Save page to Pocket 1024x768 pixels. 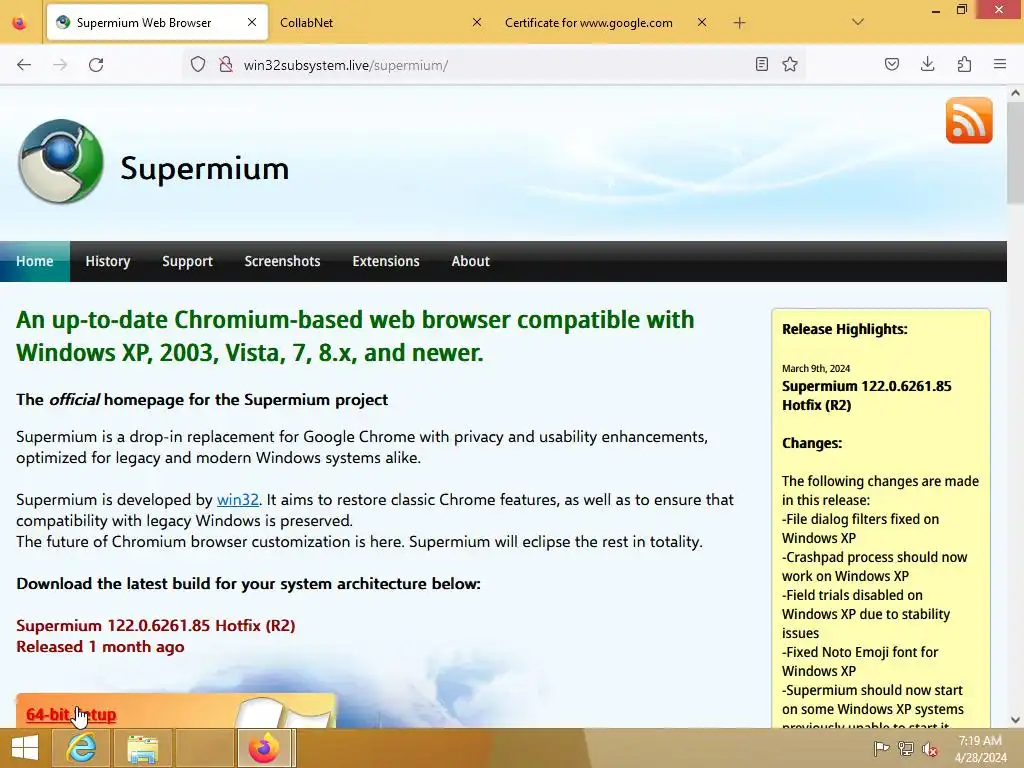[892, 64]
